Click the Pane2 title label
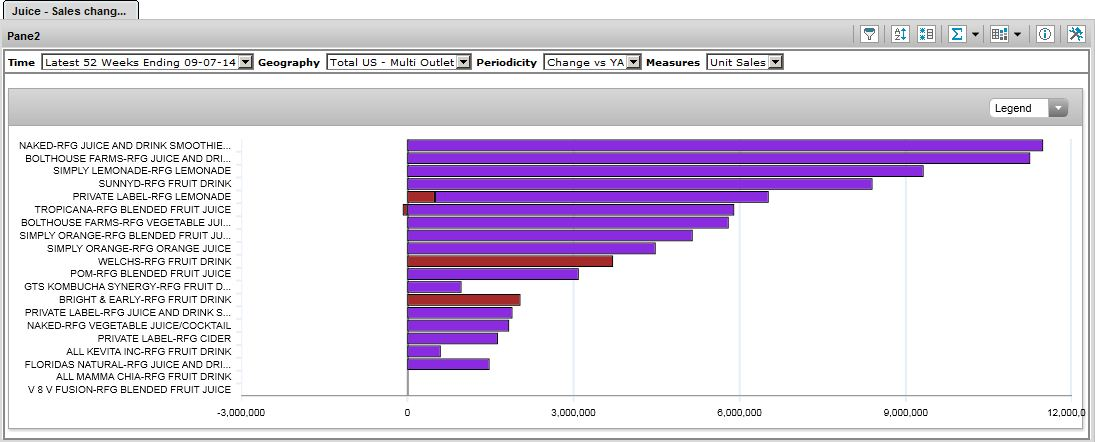This screenshot has width=1095, height=442. (x=24, y=35)
